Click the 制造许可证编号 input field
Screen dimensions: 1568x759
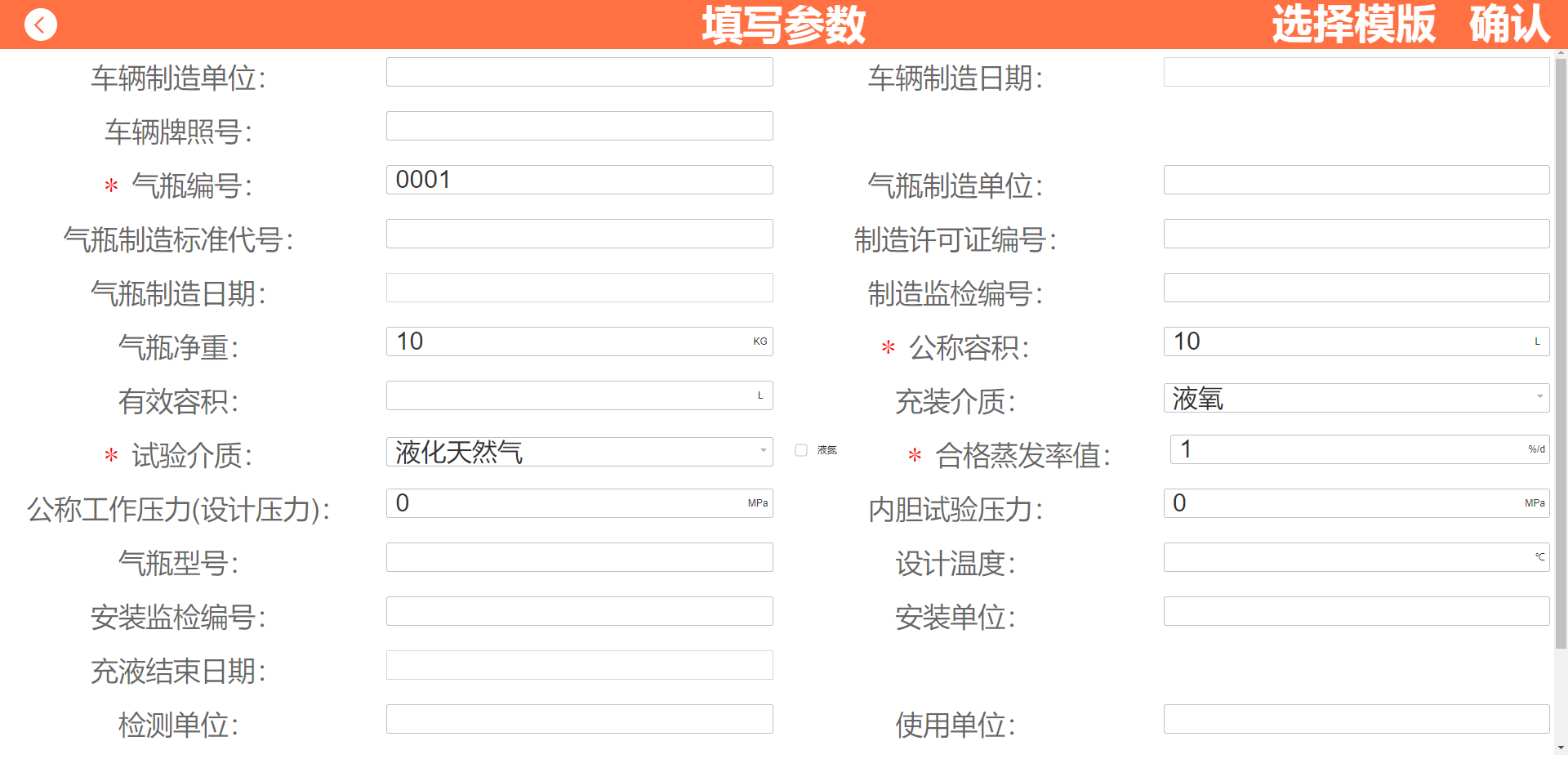1356,234
